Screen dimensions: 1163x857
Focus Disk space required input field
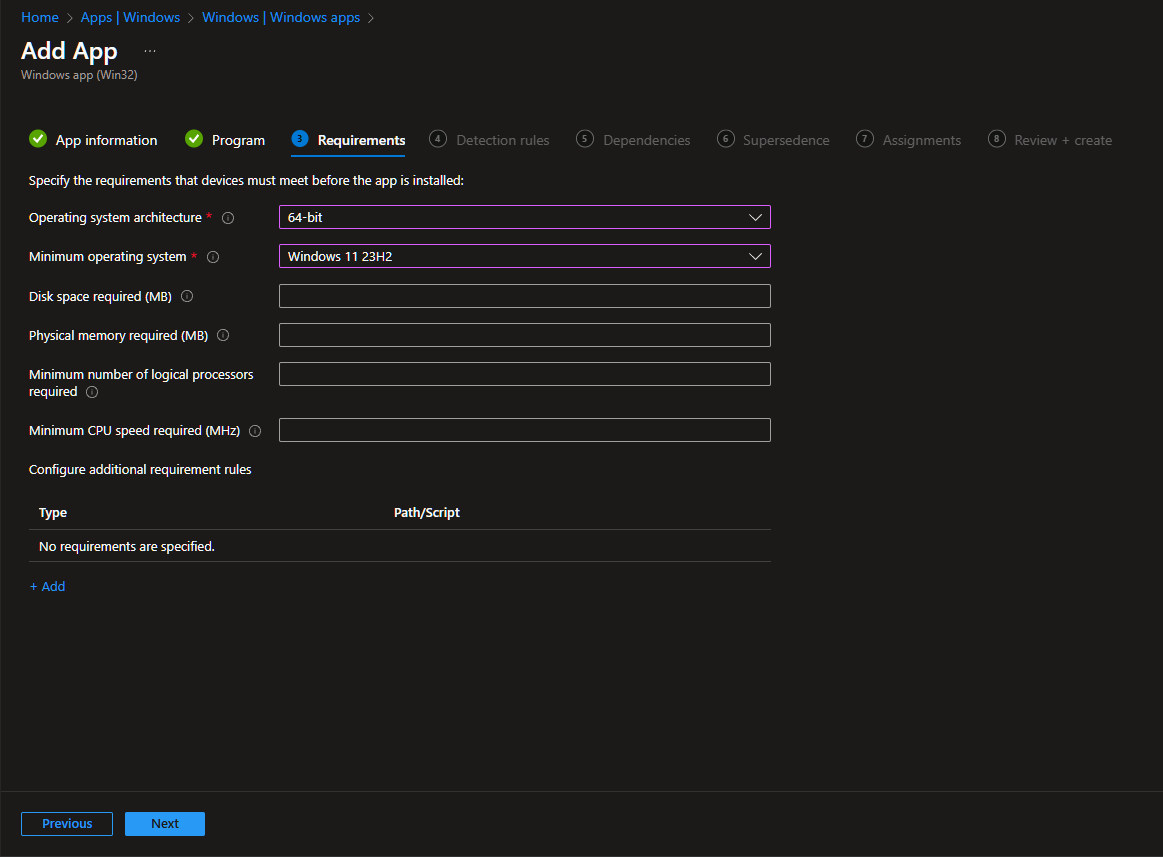(524, 296)
